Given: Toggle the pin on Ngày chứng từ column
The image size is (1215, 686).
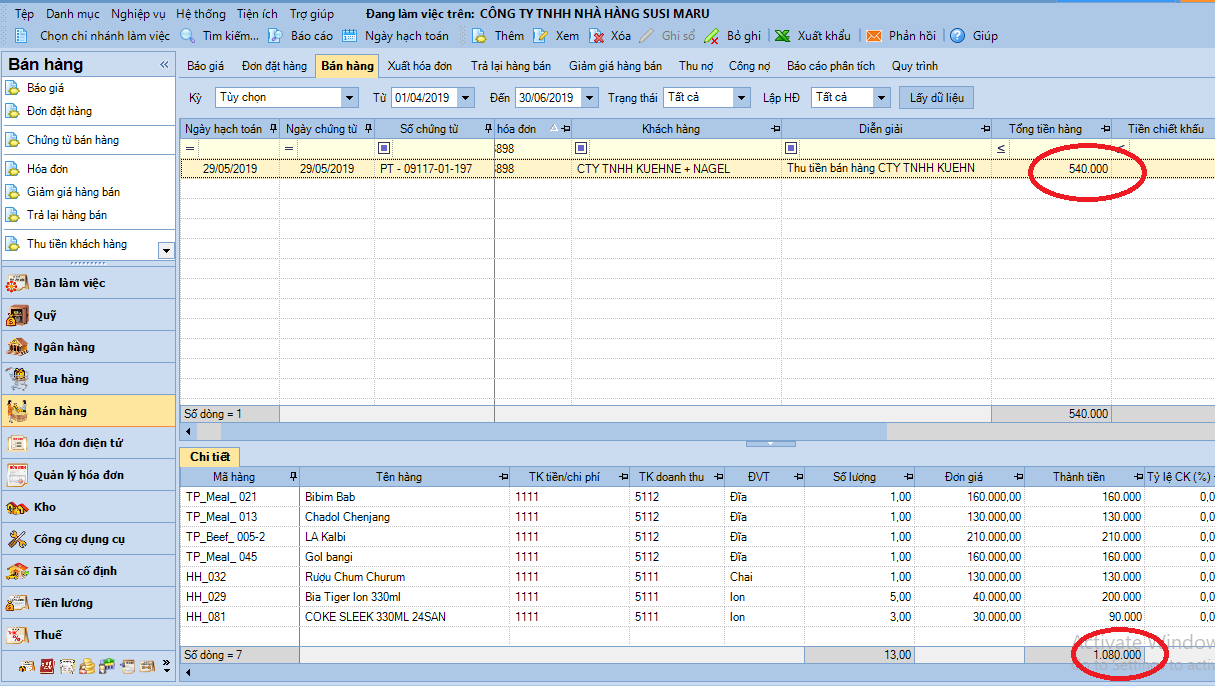Looking at the screenshot, I should pos(368,129).
